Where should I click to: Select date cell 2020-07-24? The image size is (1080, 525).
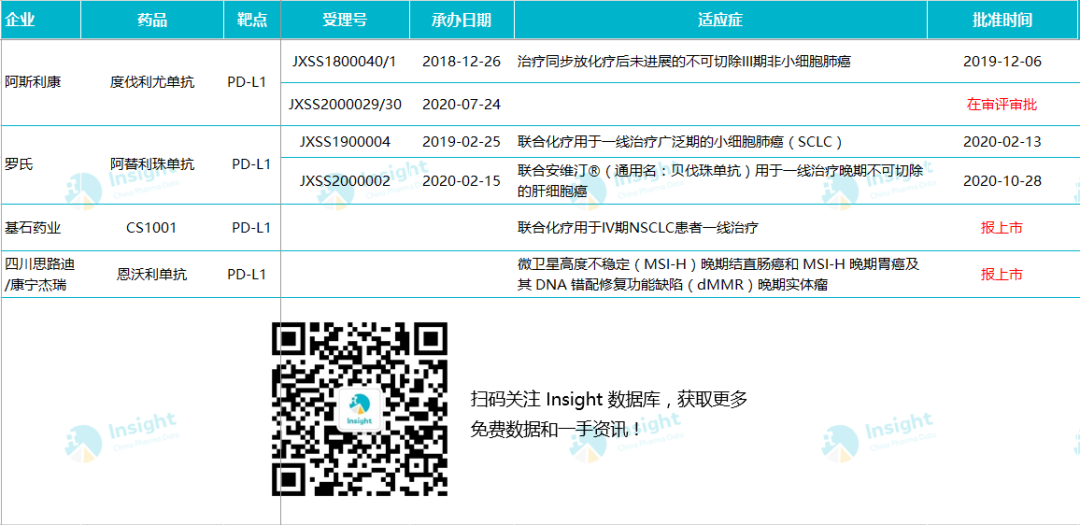coord(461,104)
